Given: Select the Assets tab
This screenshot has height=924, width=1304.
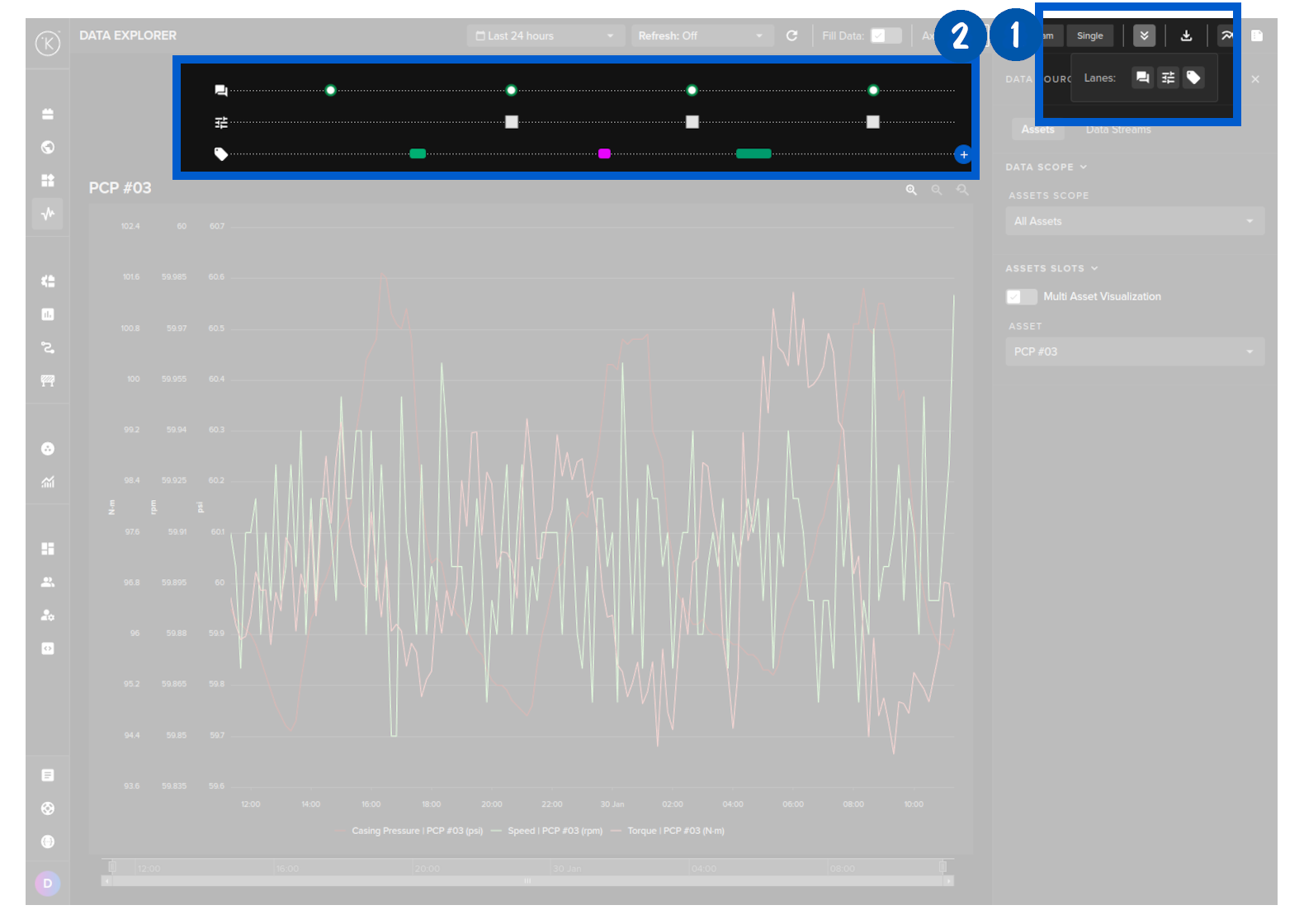Looking at the screenshot, I should pyautogui.click(x=1037, y=130).
